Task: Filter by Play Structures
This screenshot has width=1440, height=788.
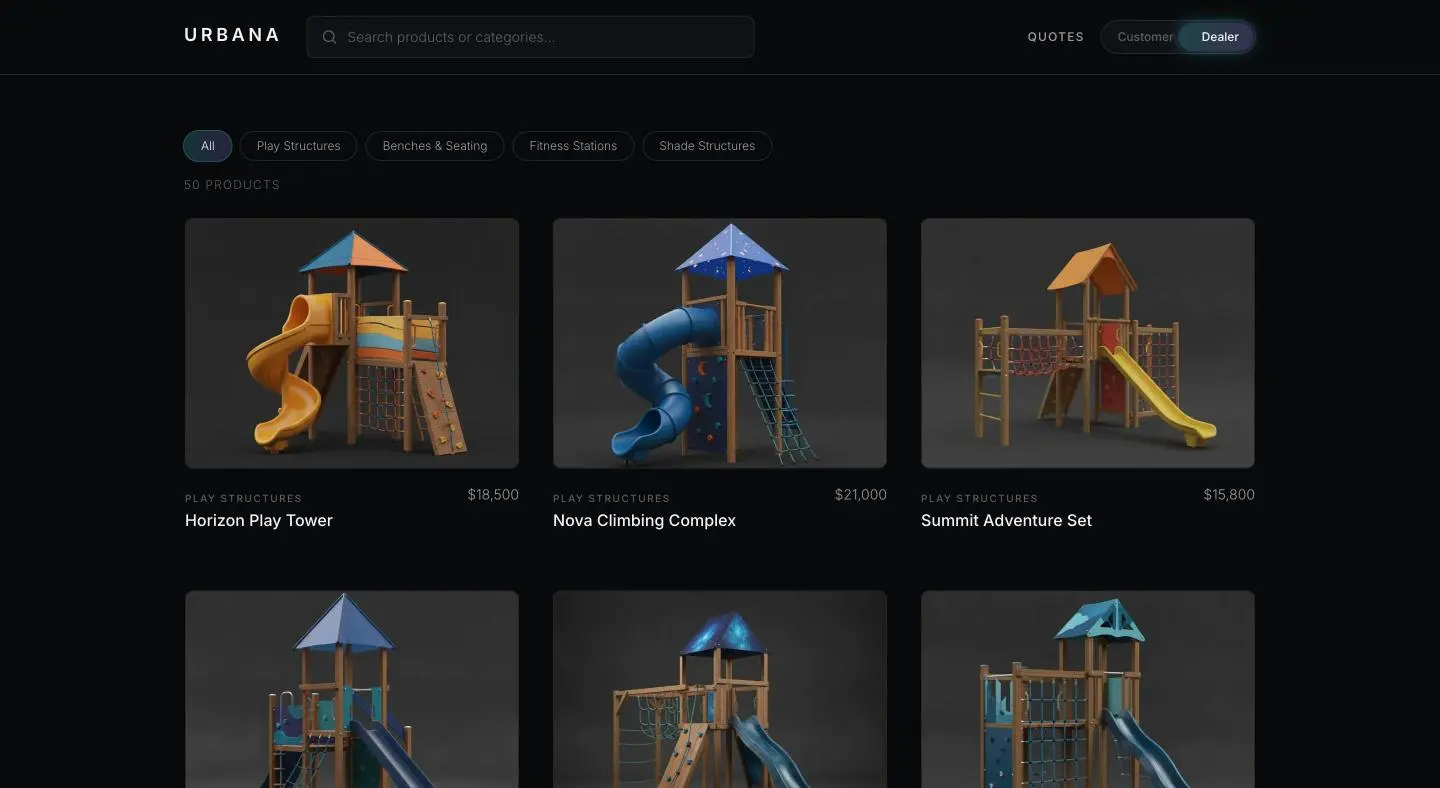Action: 298,146
